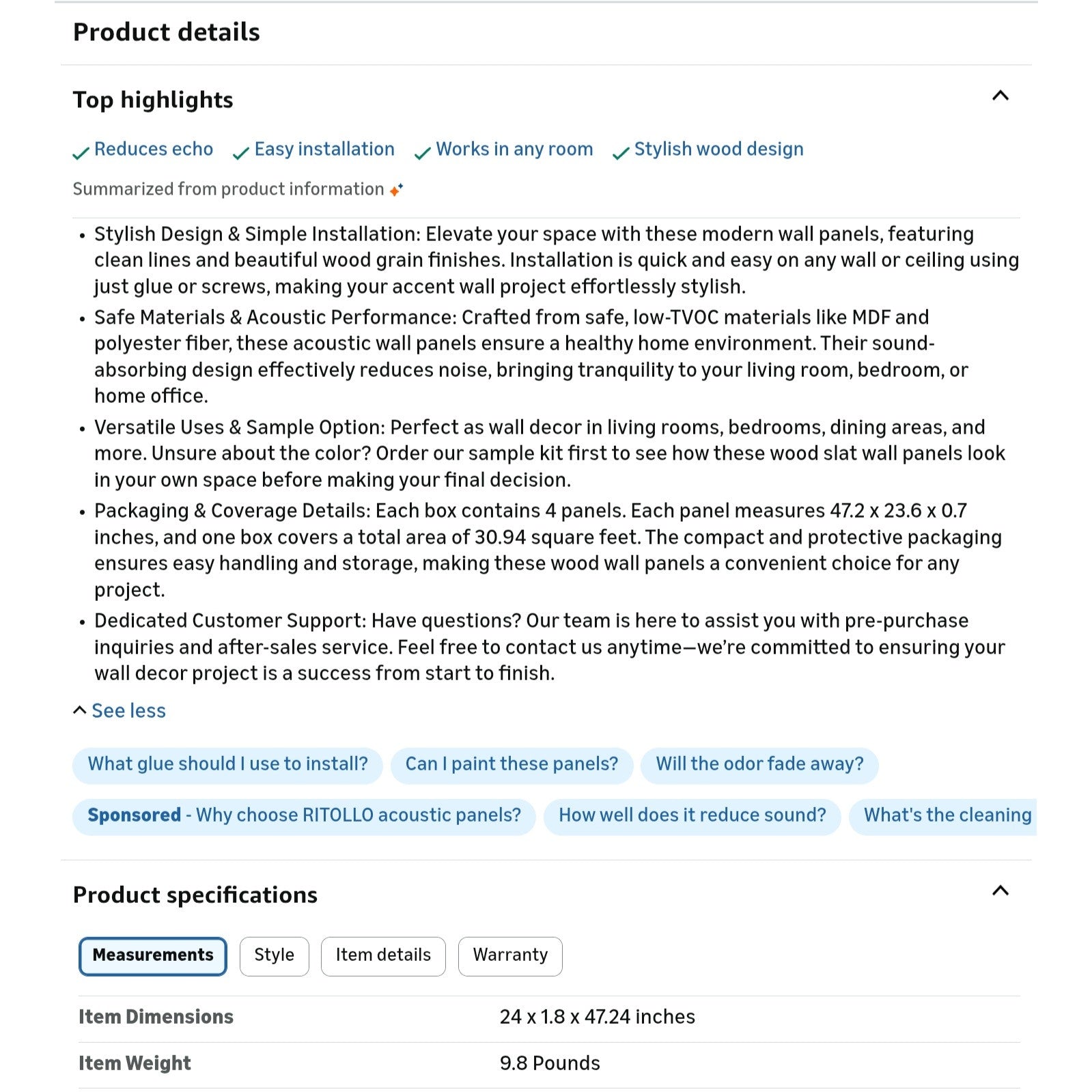Image resolution: width=1092 pixels, height=1092 pixels.
Task: Open the Stylish wood design highlight link
Action: click(x=718, y=150)
